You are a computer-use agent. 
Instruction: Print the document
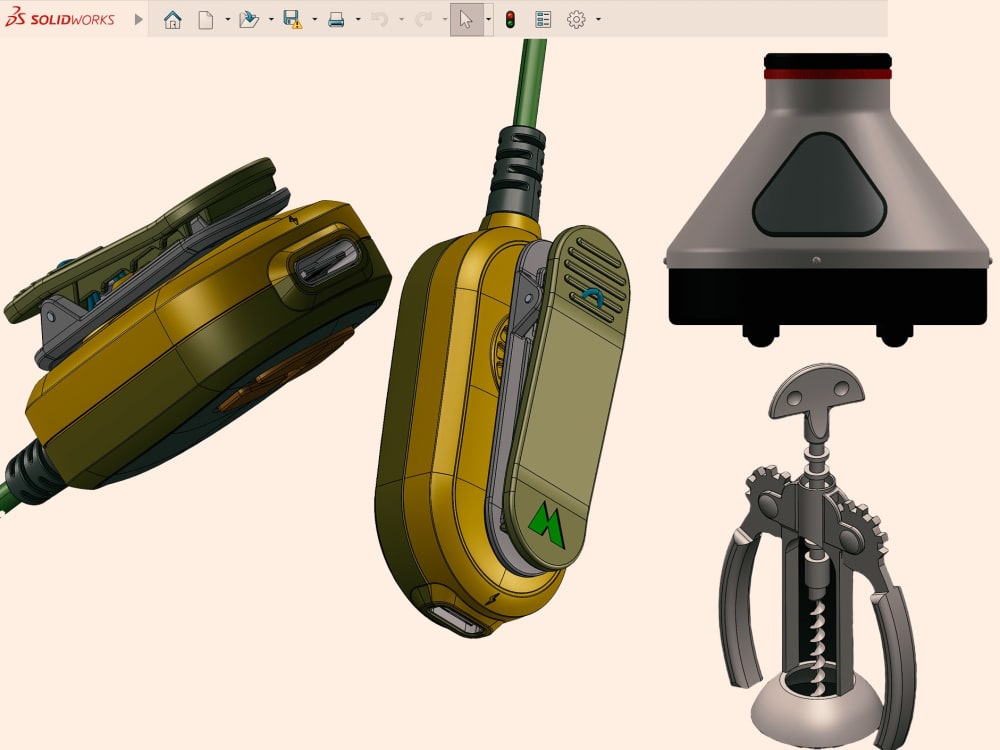click(x=336, y=19)
